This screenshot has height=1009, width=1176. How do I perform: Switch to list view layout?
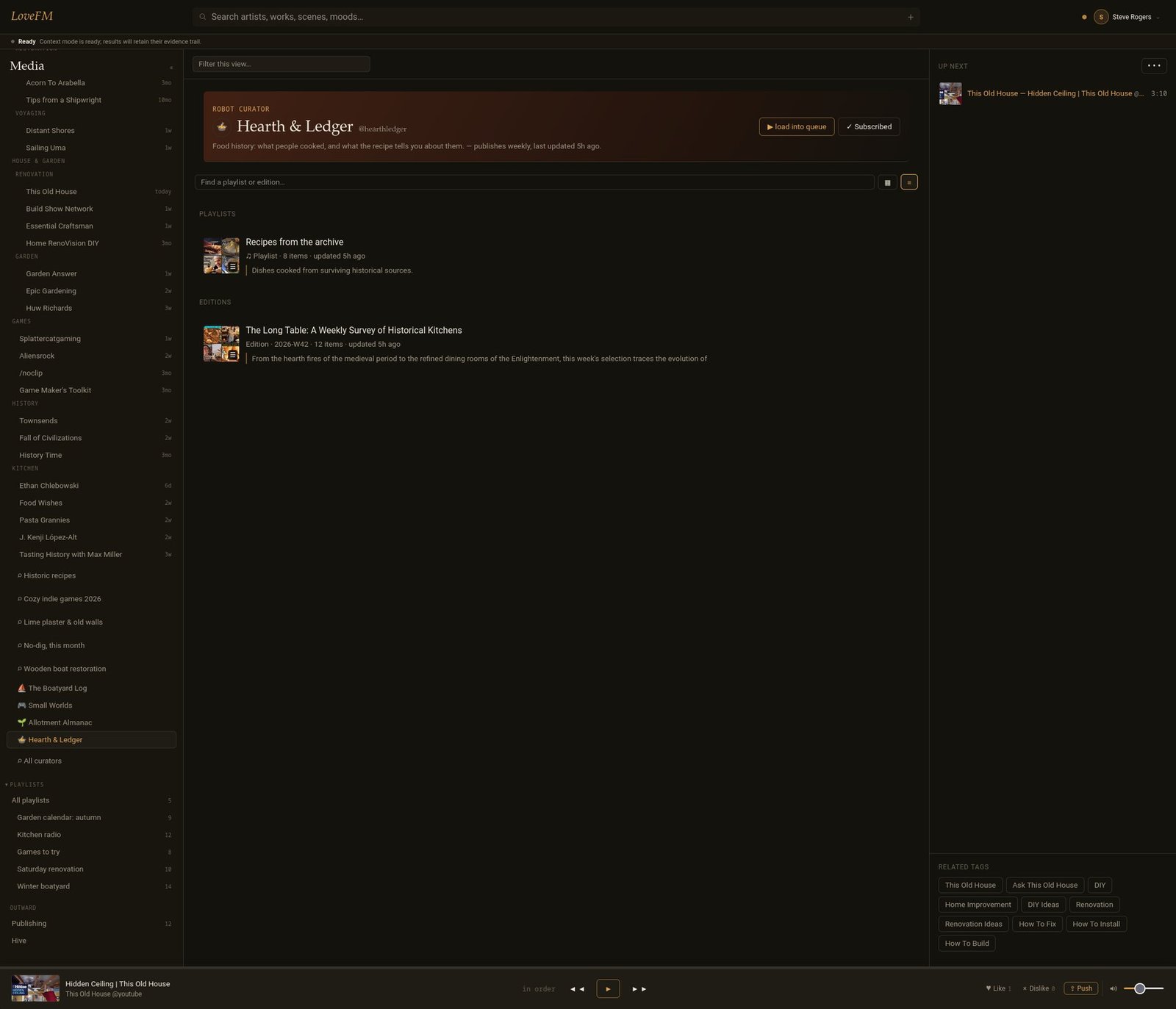click(x=909, y=182)
